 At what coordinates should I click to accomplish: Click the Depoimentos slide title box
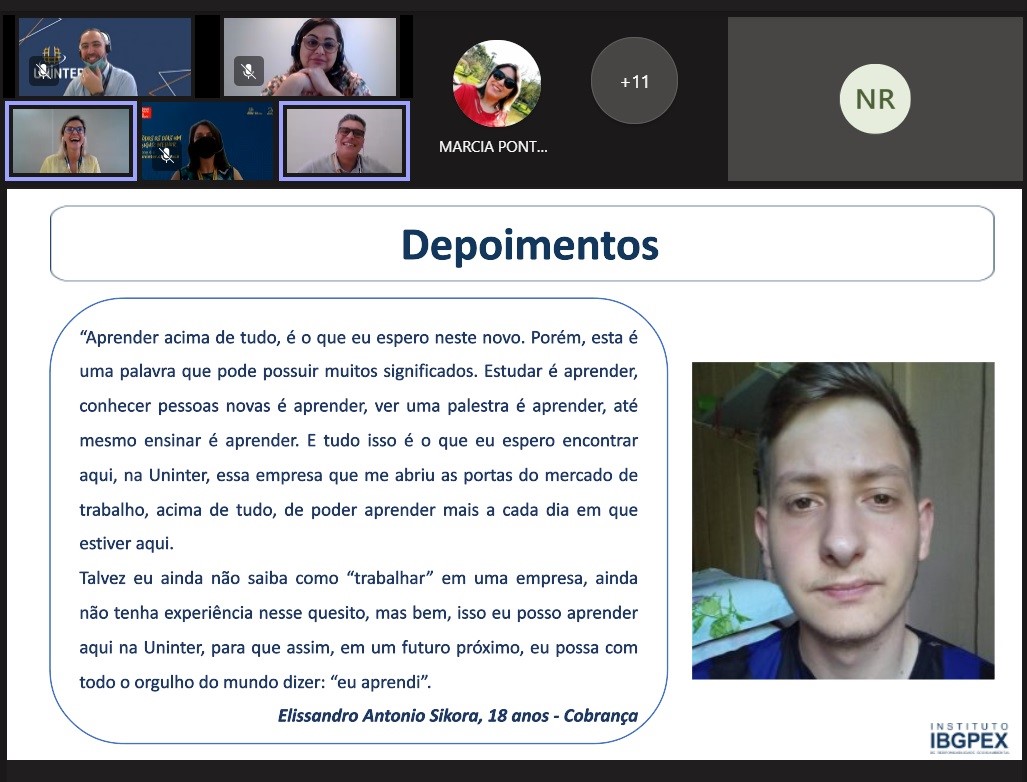tap(522, 244)
